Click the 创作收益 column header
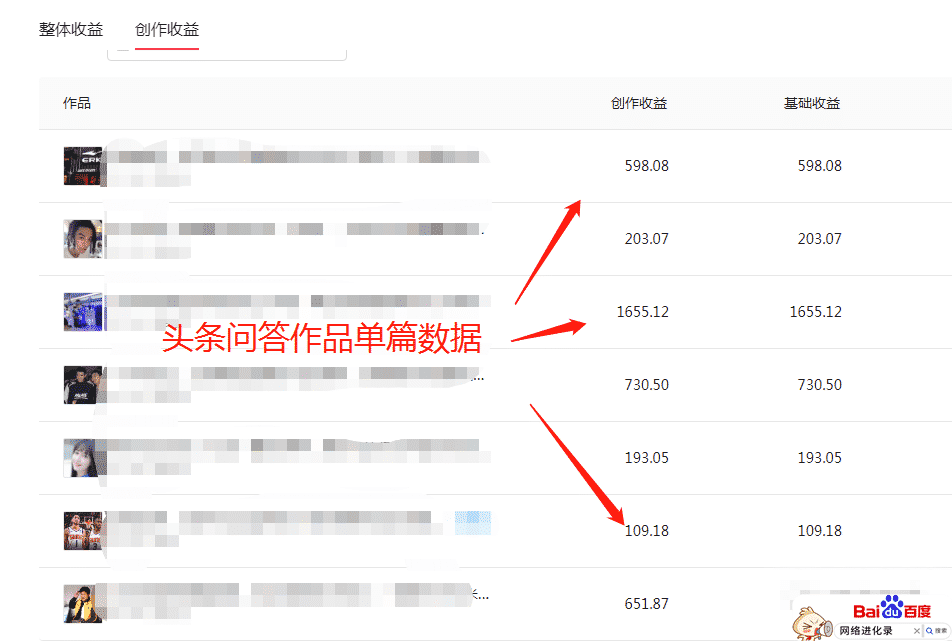Viewport: 952px width, 641px height. [x=639, y=103]
